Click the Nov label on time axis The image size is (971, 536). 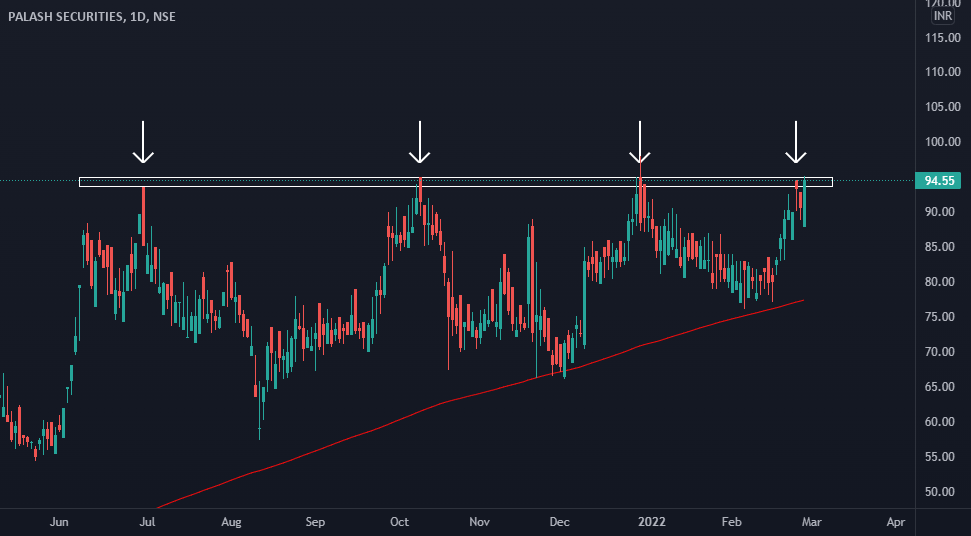tap(479, 522)
